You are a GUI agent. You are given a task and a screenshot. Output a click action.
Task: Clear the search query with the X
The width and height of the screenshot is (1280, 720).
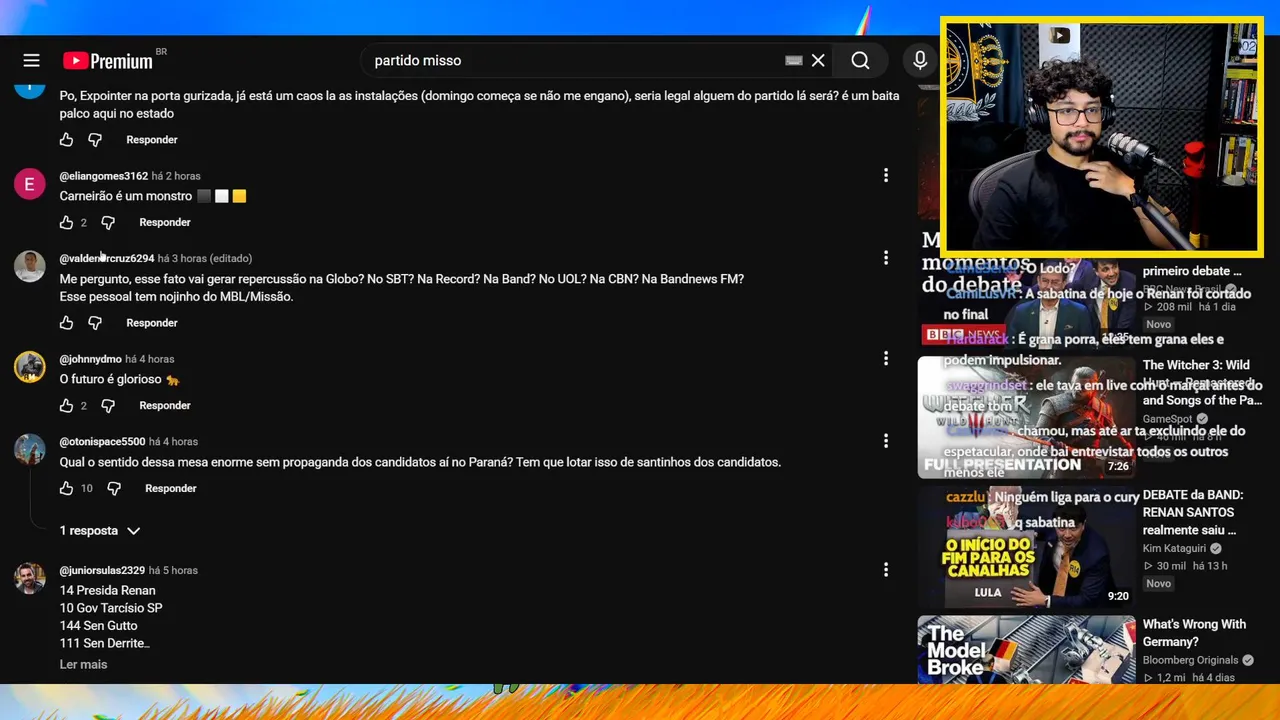(818, 61)
